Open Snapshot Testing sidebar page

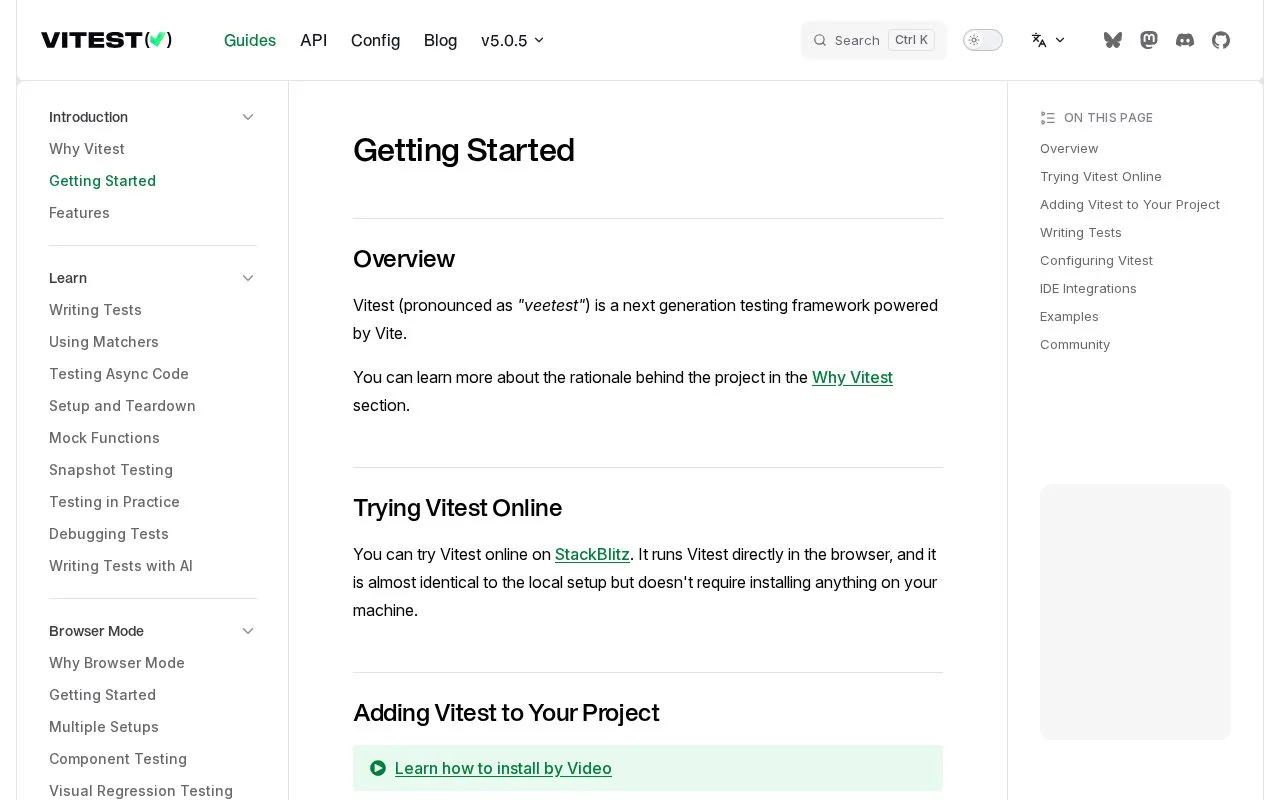(x=111, y=470)
